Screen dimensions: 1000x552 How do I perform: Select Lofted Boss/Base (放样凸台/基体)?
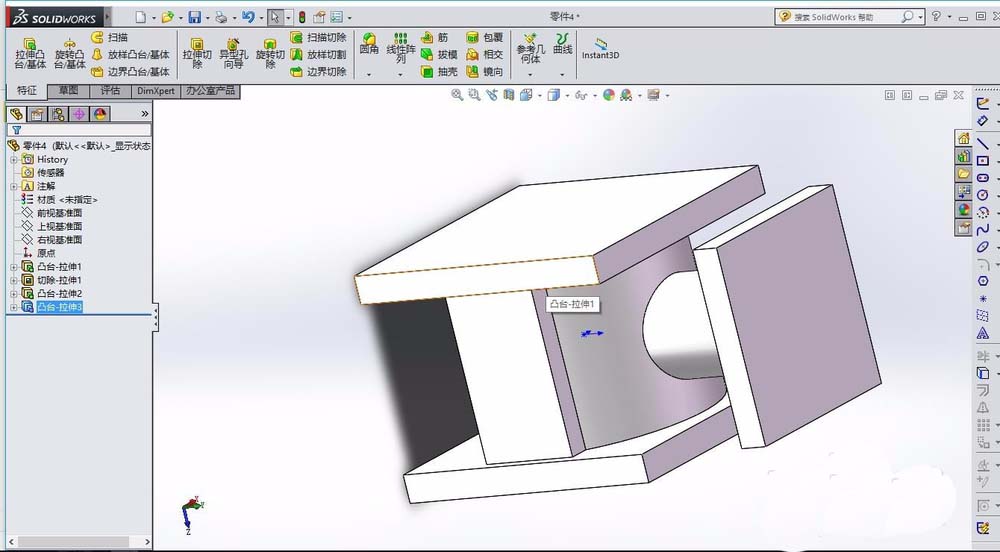tap(131, 55)
